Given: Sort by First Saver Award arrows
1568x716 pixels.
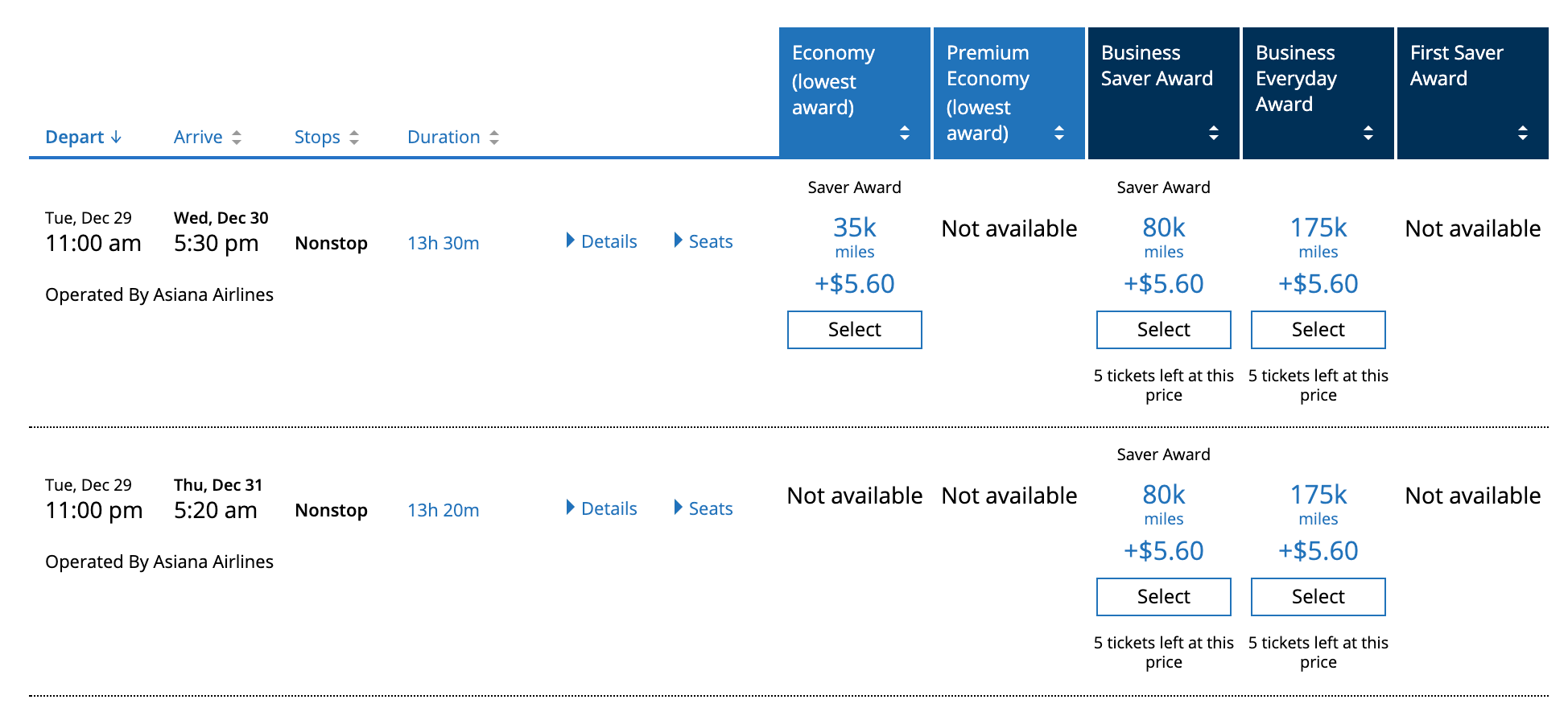Looking at the screenshot, I should (x=1523, y=133).
